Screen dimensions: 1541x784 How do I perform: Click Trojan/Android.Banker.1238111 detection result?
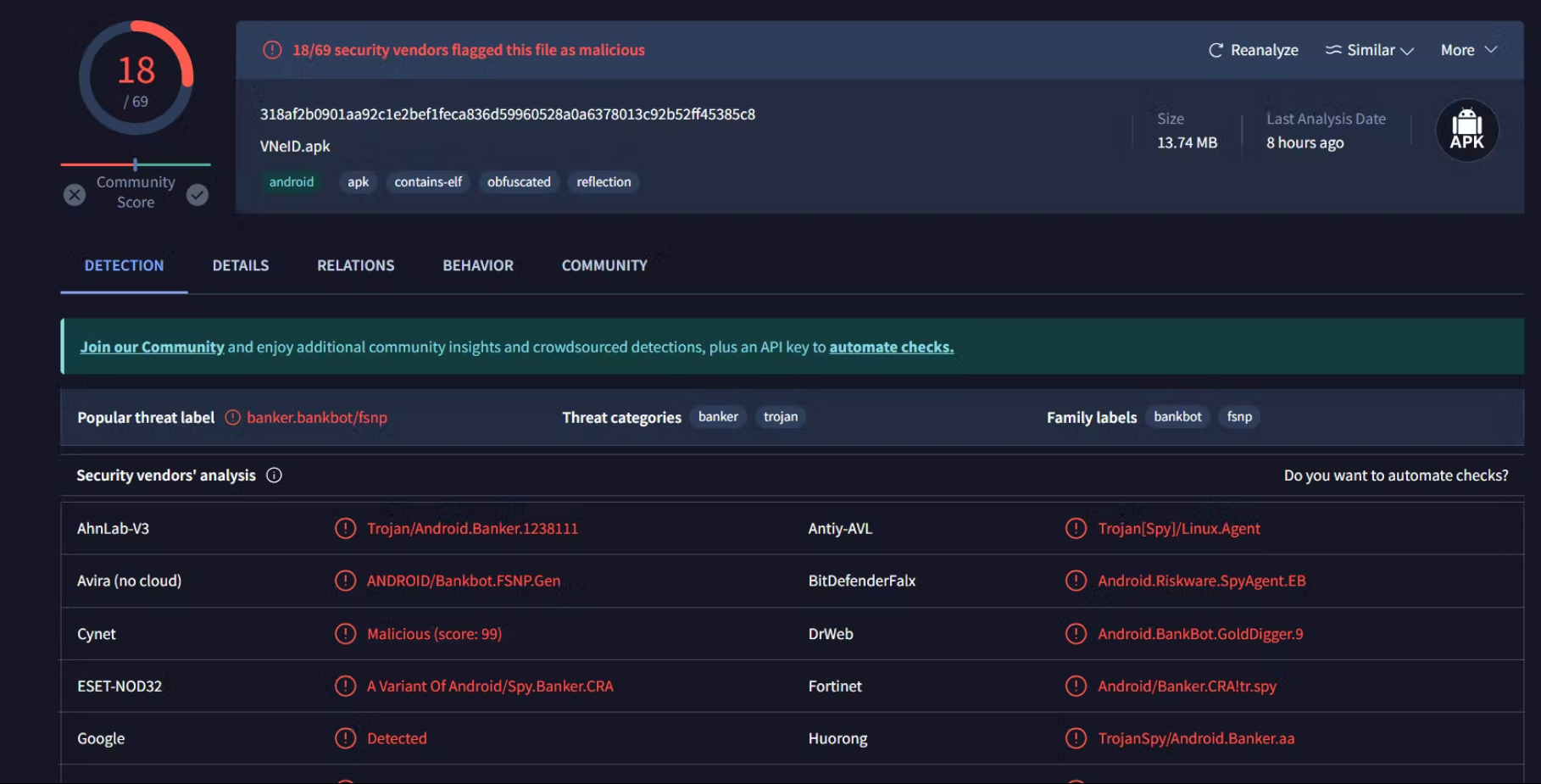pos(472,528)
